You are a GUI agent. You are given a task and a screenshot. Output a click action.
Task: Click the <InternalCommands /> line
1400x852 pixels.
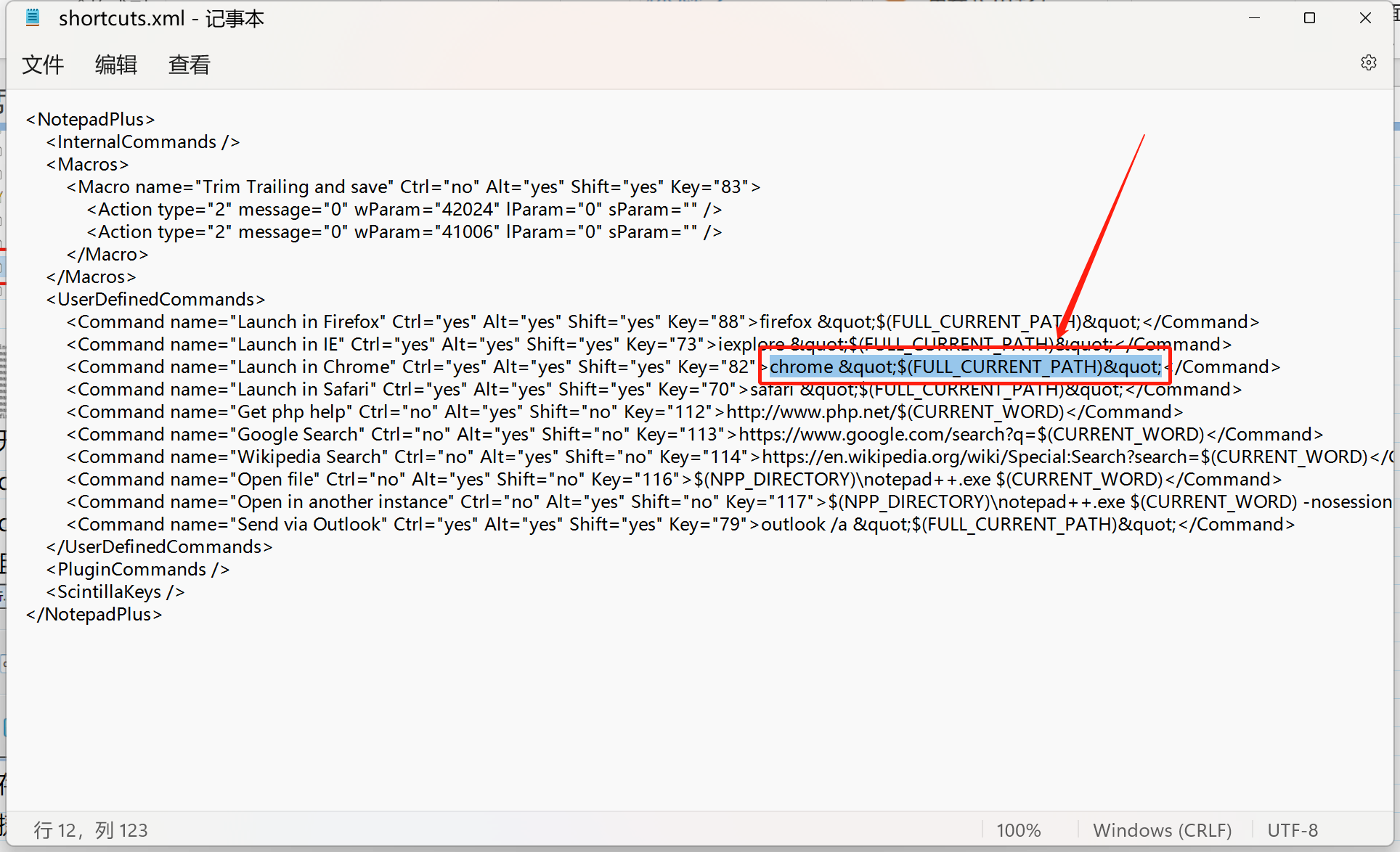pos(143,142)
